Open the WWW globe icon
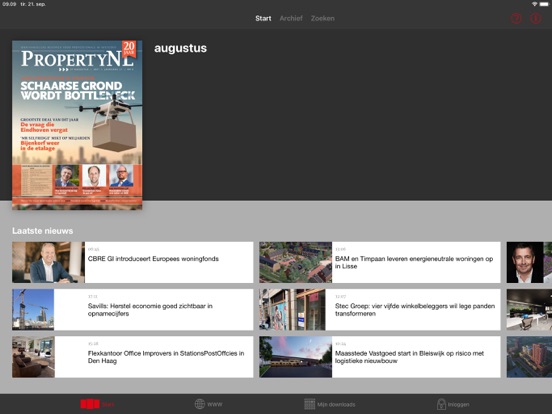This screenshot has height=414, width=552. pos(200,404)
